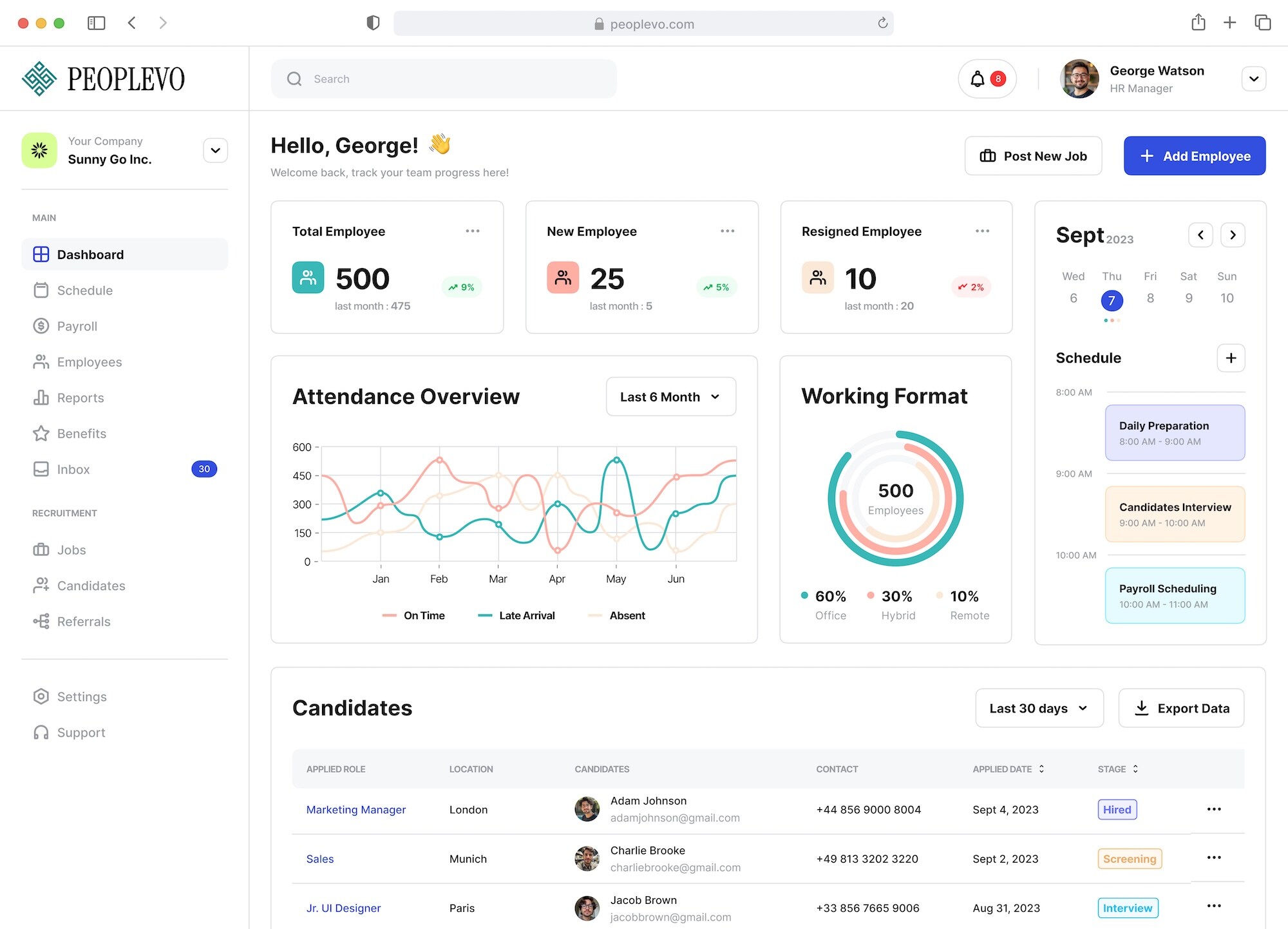
Task: Click the plus icon beside Schedule heading
Action: (x=1230, y=358)
